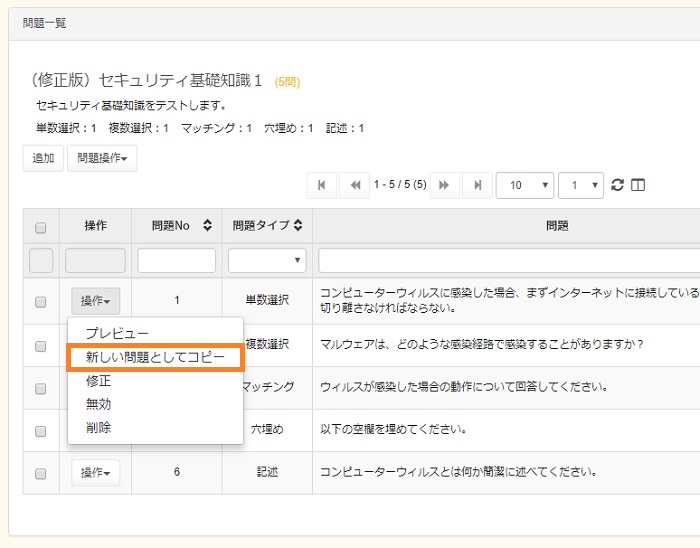Check the box for question No 6
Screen dimensions: 700x548
point(41,473)
